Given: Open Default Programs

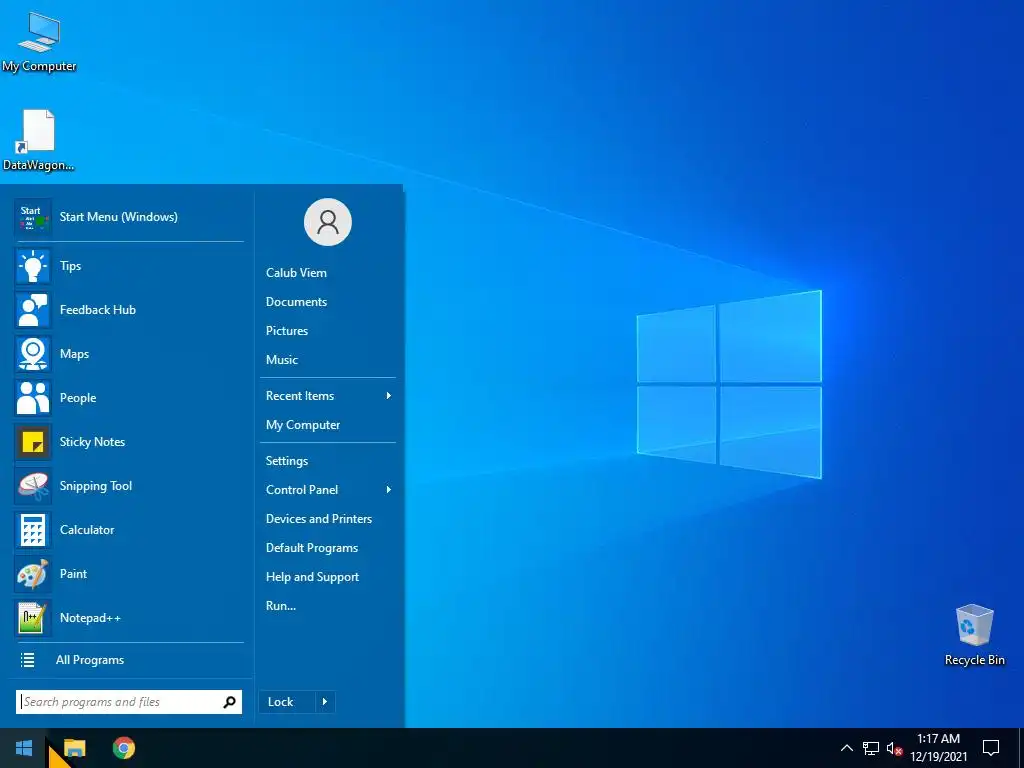Looking at the screenshot, I should point(312,548).
